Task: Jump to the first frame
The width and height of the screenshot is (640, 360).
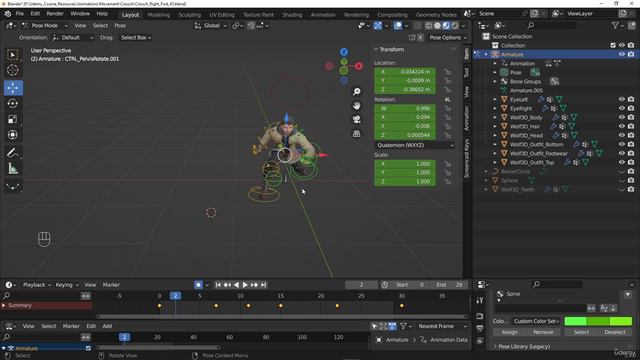Action: click(x=218, y=285)
